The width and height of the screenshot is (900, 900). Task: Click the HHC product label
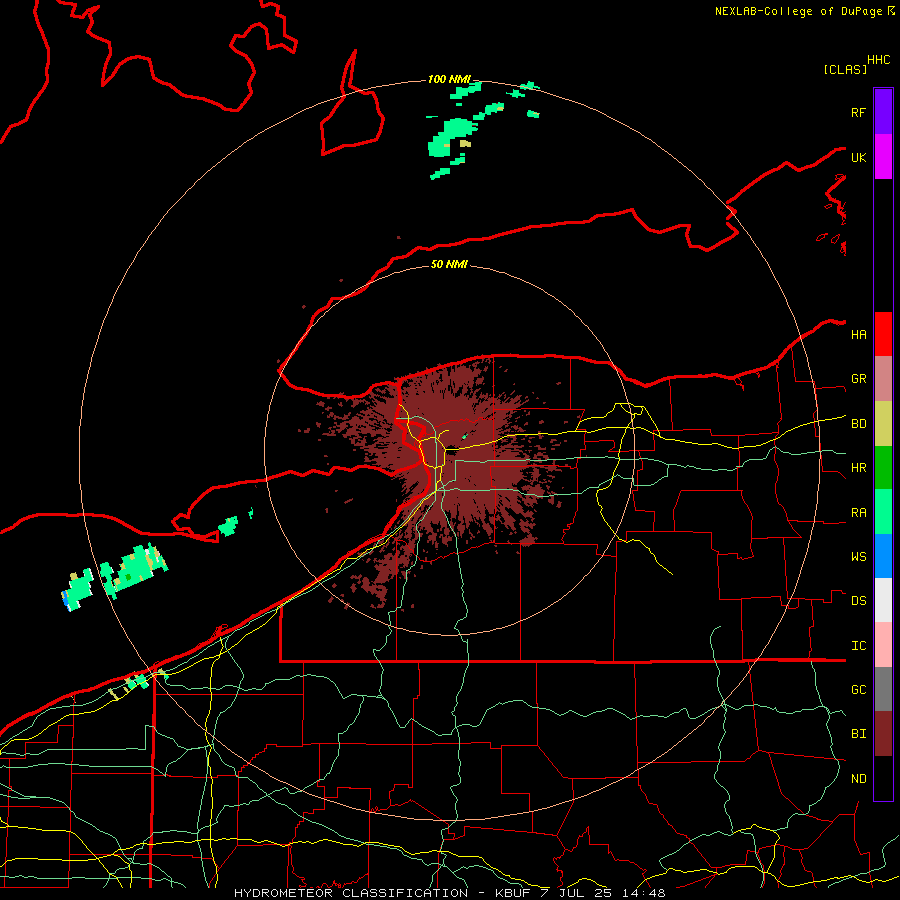[x=879, y=60]
